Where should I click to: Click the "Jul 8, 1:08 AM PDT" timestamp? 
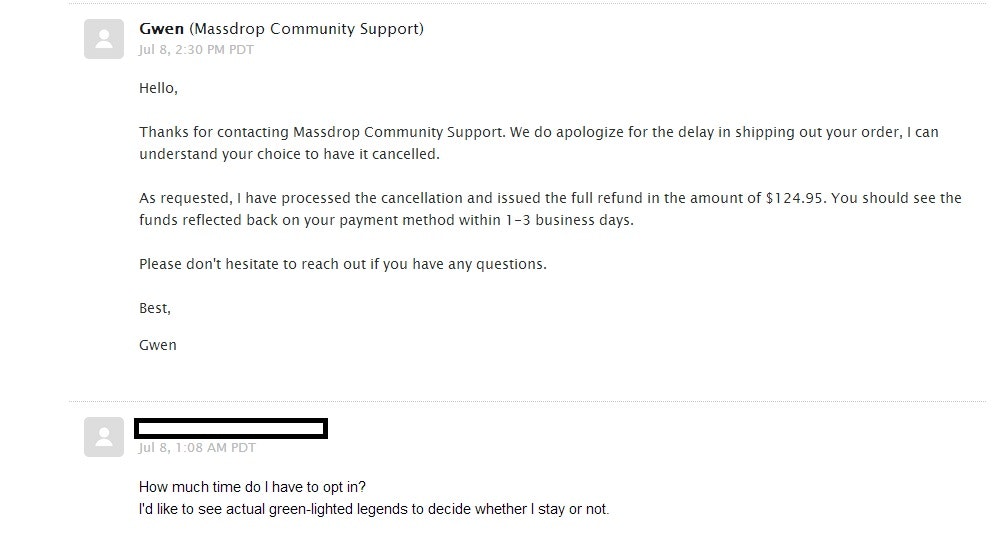[x=196, y=448]
